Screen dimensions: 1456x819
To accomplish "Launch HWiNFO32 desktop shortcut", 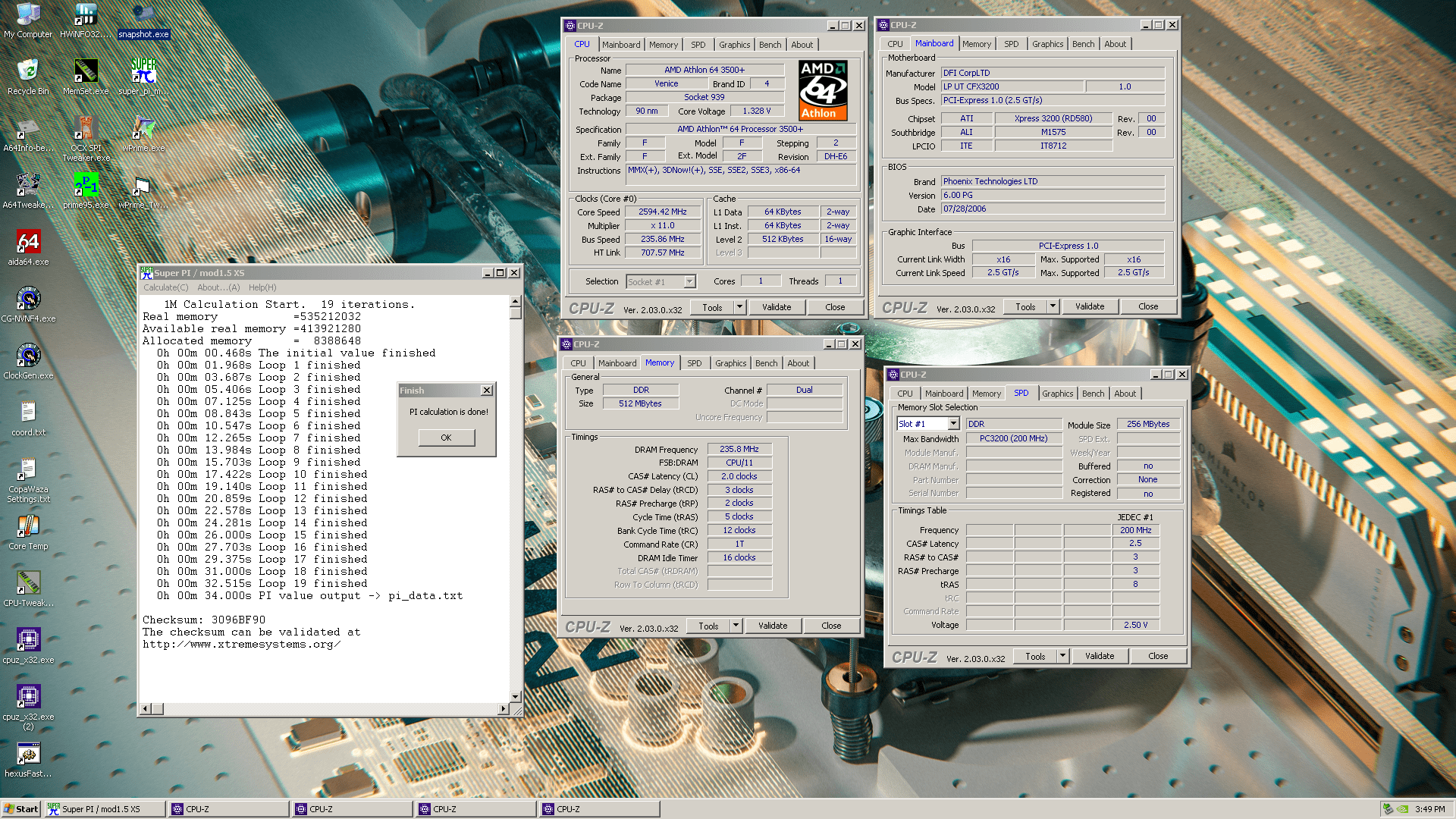I will [86, 20].
